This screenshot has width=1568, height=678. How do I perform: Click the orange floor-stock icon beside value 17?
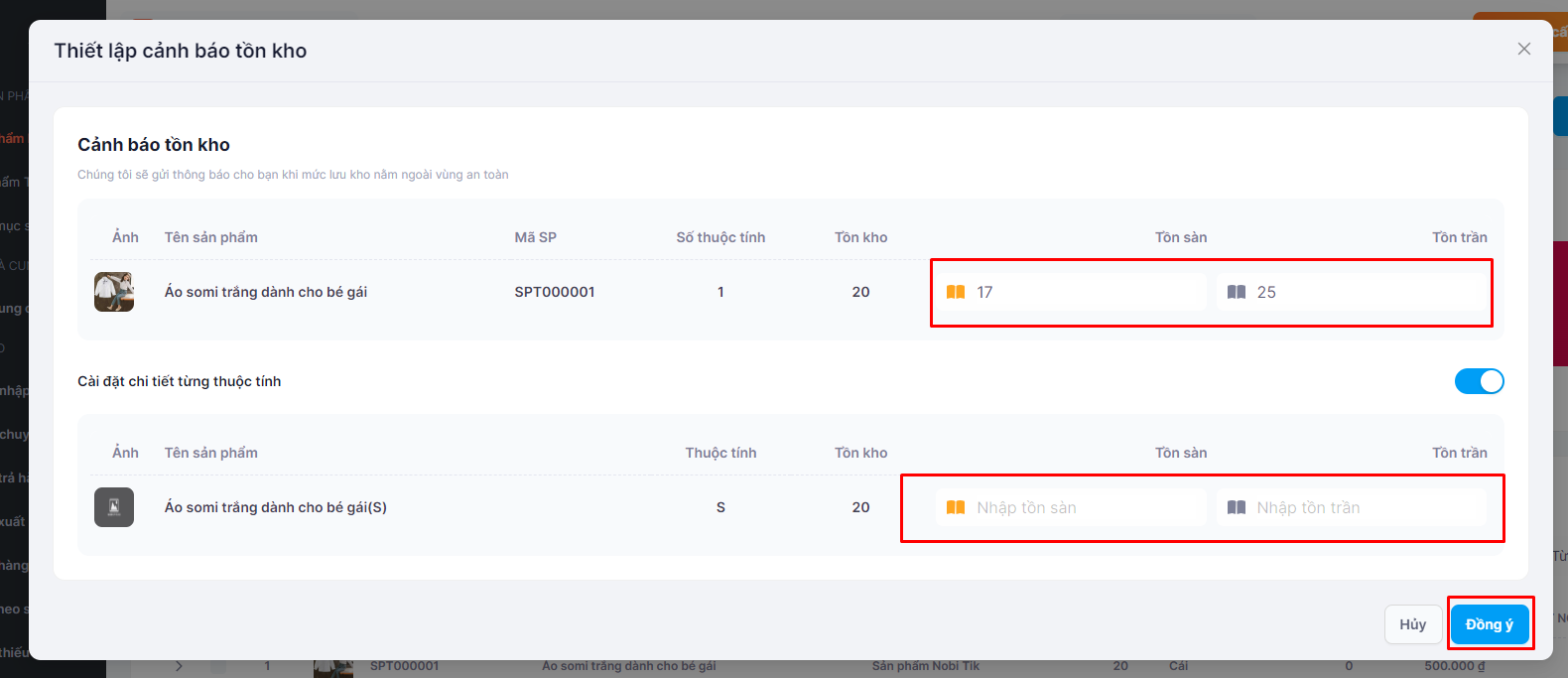click(956, 292)
